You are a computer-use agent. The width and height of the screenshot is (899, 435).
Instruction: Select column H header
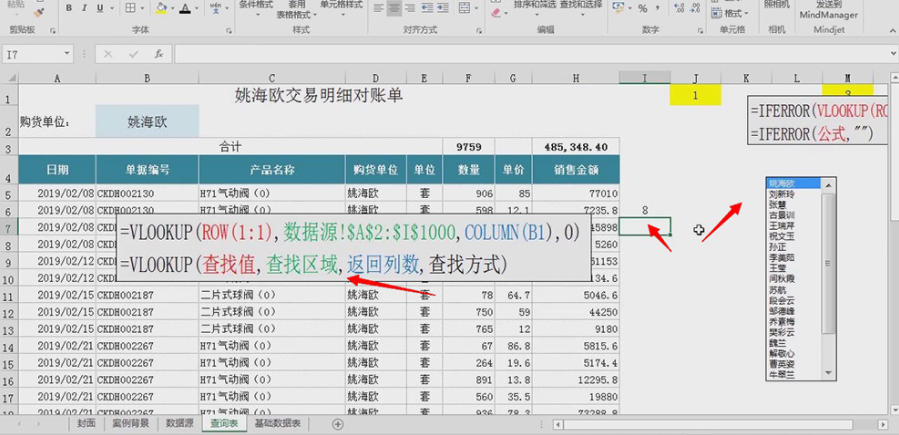(x=576, y=78)
